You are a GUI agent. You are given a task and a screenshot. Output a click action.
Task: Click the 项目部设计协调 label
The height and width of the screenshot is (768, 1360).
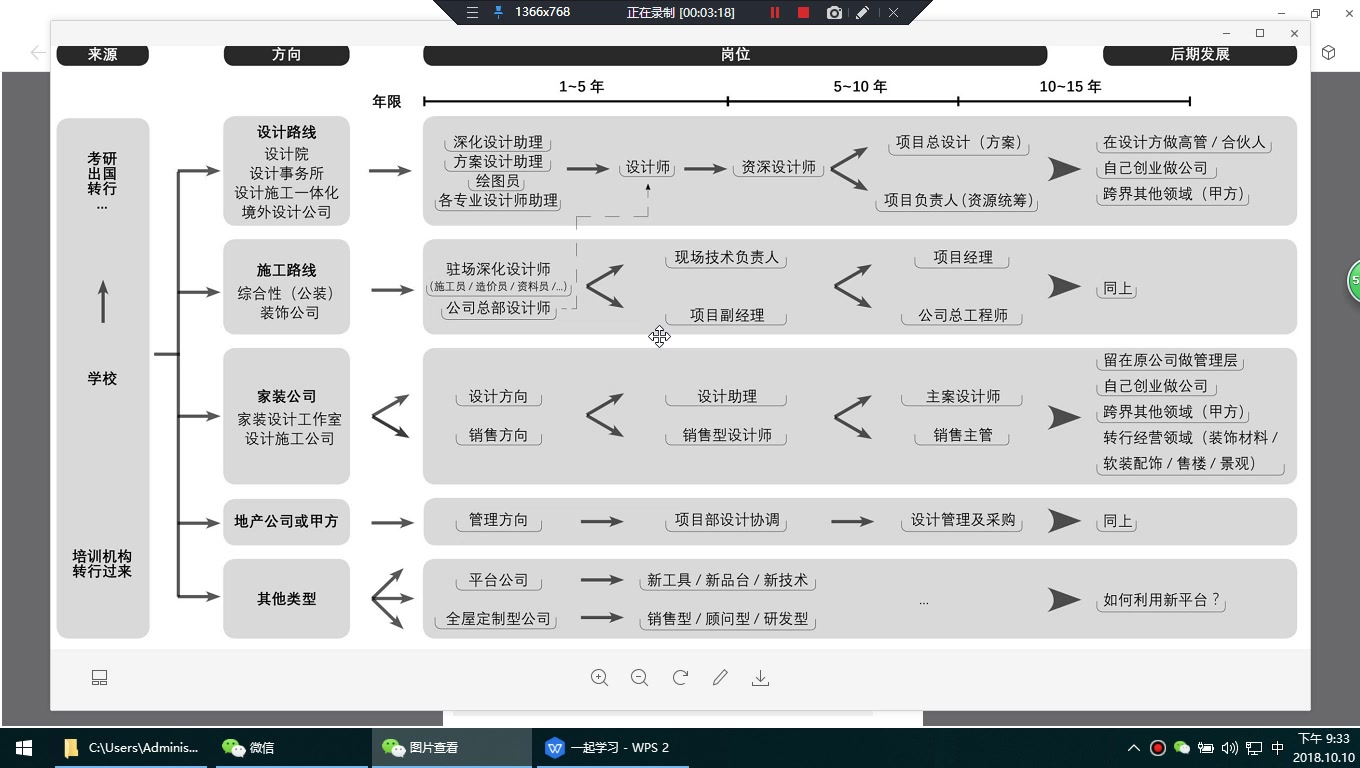727,521
